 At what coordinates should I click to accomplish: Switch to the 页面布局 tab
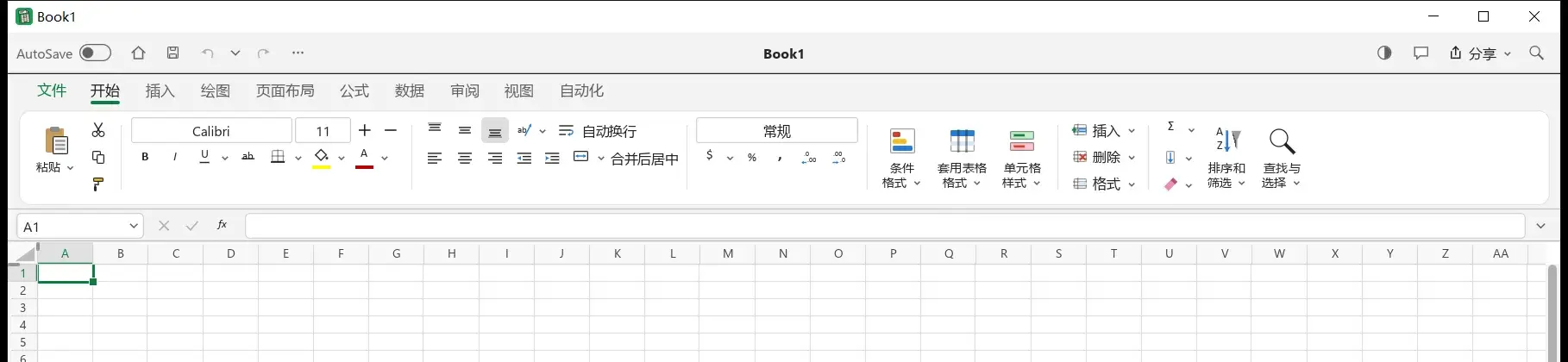point(285,90)
